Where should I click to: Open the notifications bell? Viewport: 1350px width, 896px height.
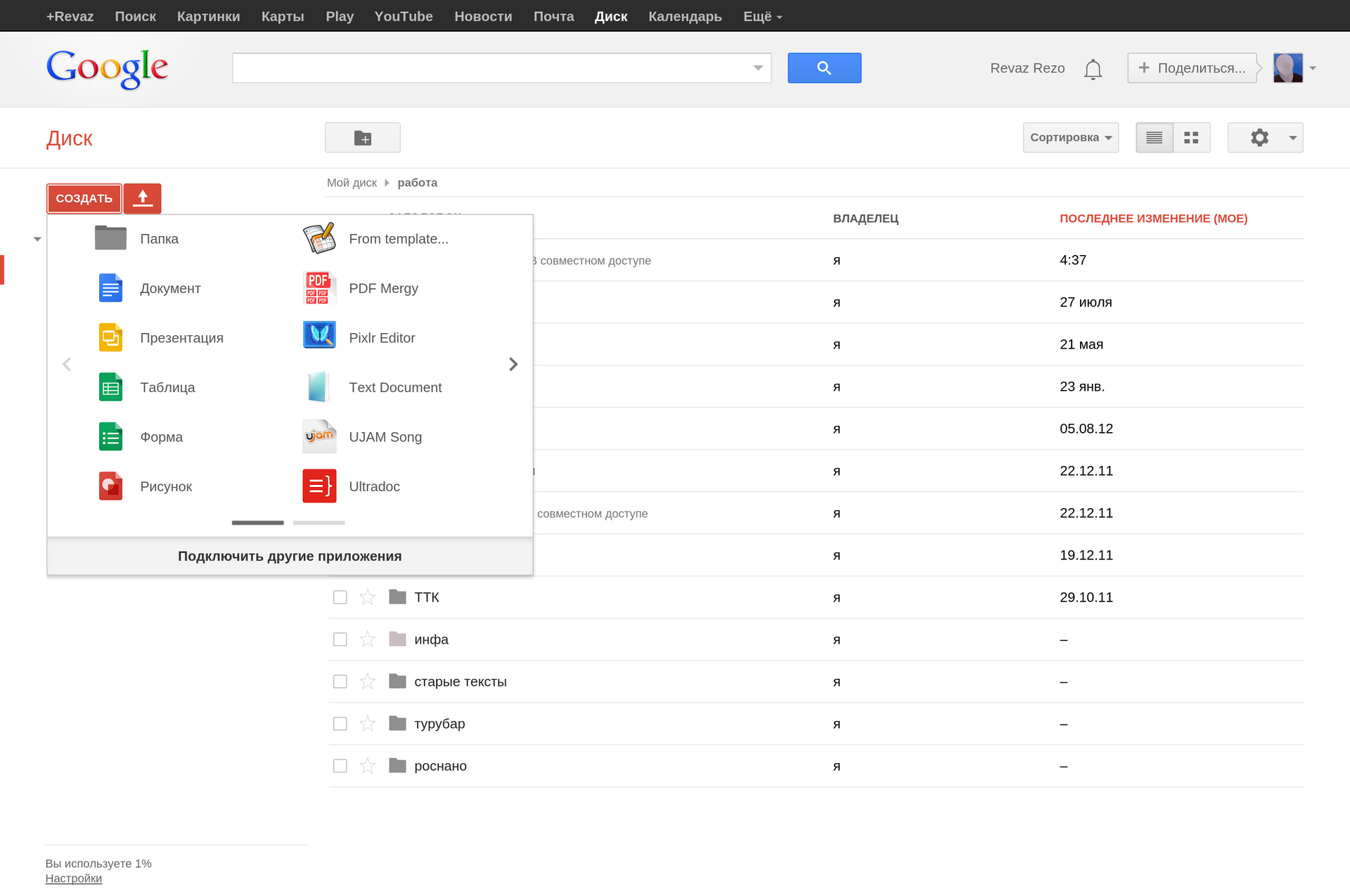tap(1093, 69)
